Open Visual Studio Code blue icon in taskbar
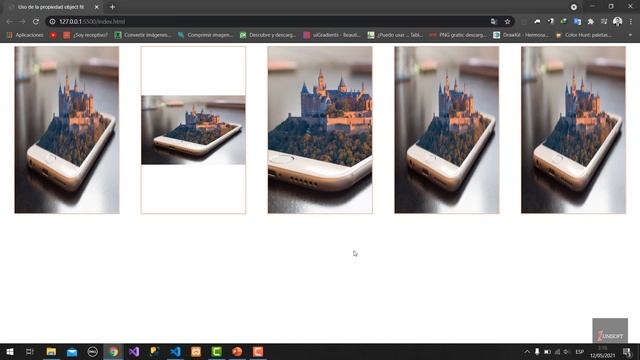The height and width of the screenshot is (360, 640). click(175, 351)
